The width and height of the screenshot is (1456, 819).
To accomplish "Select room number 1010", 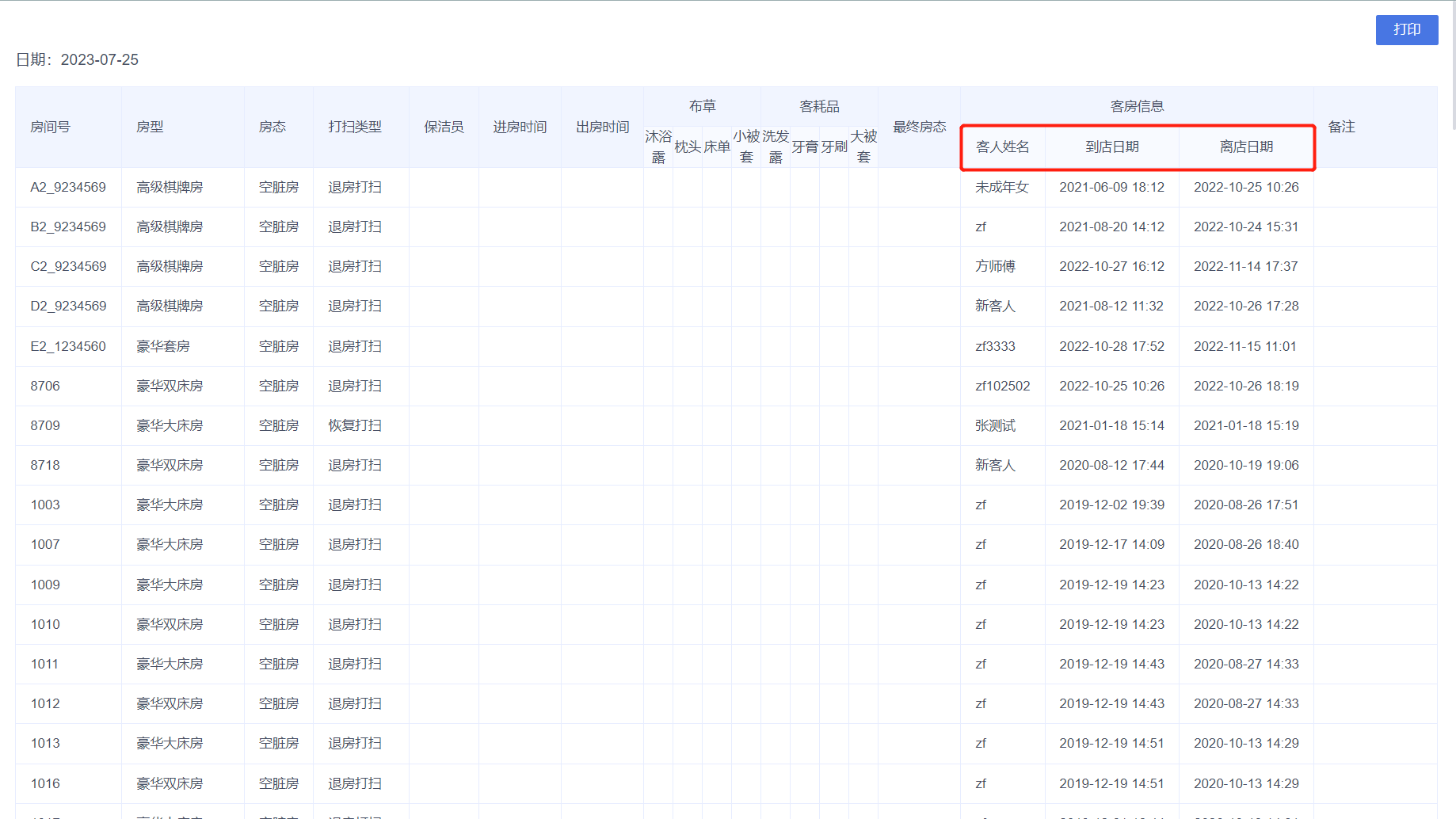I will [x=45, y=624].
